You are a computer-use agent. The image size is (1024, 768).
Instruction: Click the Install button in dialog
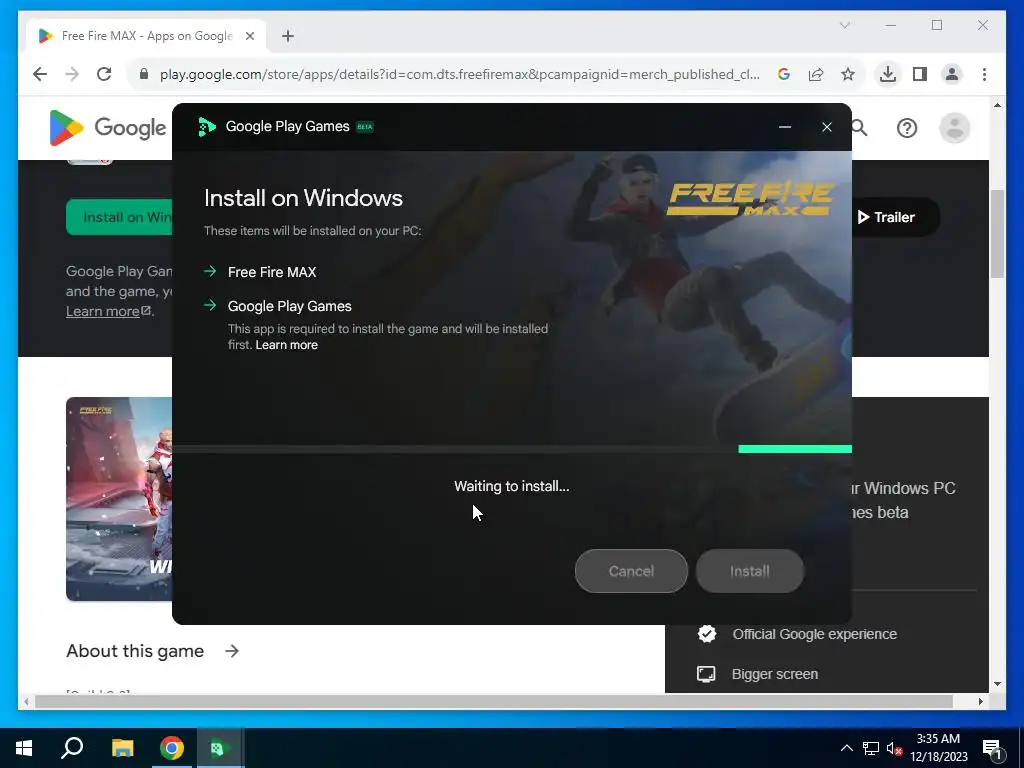pyautogui.click(x=750, y=571)
